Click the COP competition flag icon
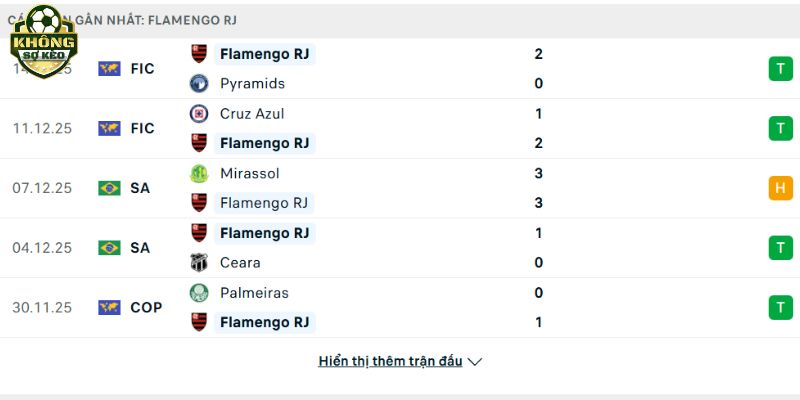This screenshot has height=400, width=800. 109,308
